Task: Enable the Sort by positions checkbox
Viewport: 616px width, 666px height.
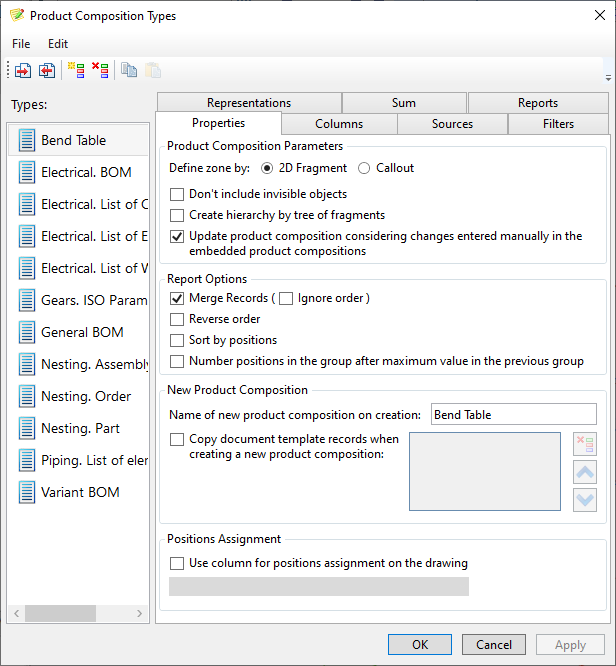Action: pos(177,340)
